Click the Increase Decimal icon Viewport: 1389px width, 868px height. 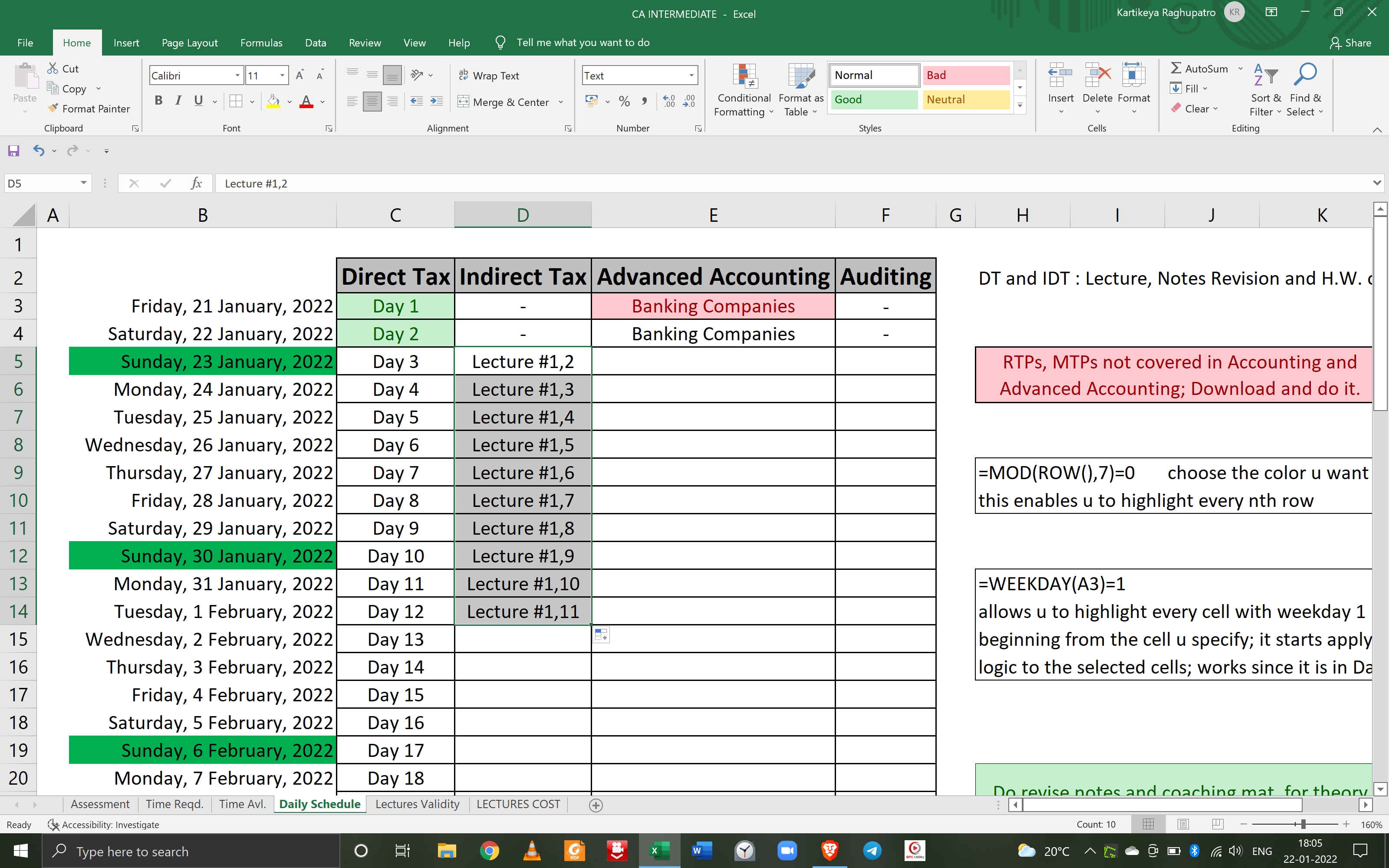pyautogui.click(x=668, y=101)
